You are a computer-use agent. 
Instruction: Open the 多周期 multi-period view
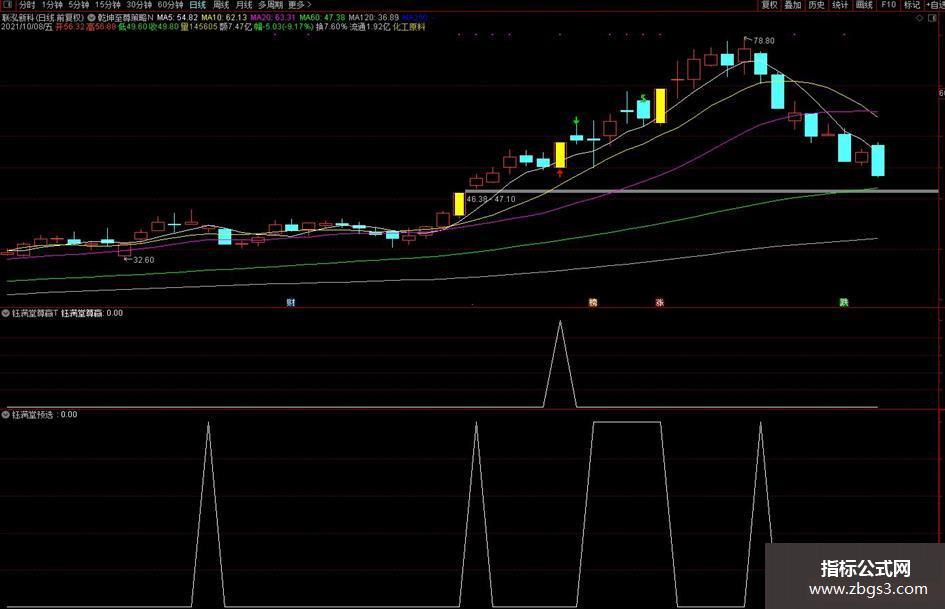coord(270,5)
